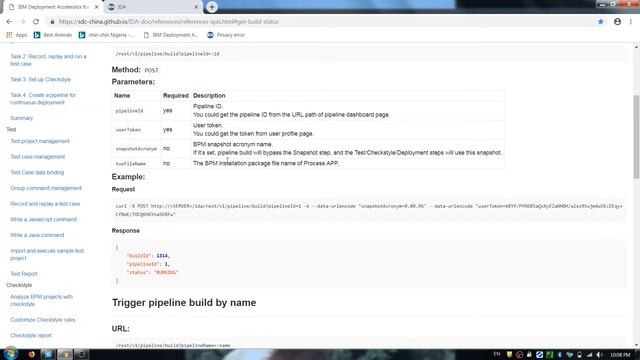This screenshot has height=360, width=640.
Task: Go to Test case management
Action: 38,157
